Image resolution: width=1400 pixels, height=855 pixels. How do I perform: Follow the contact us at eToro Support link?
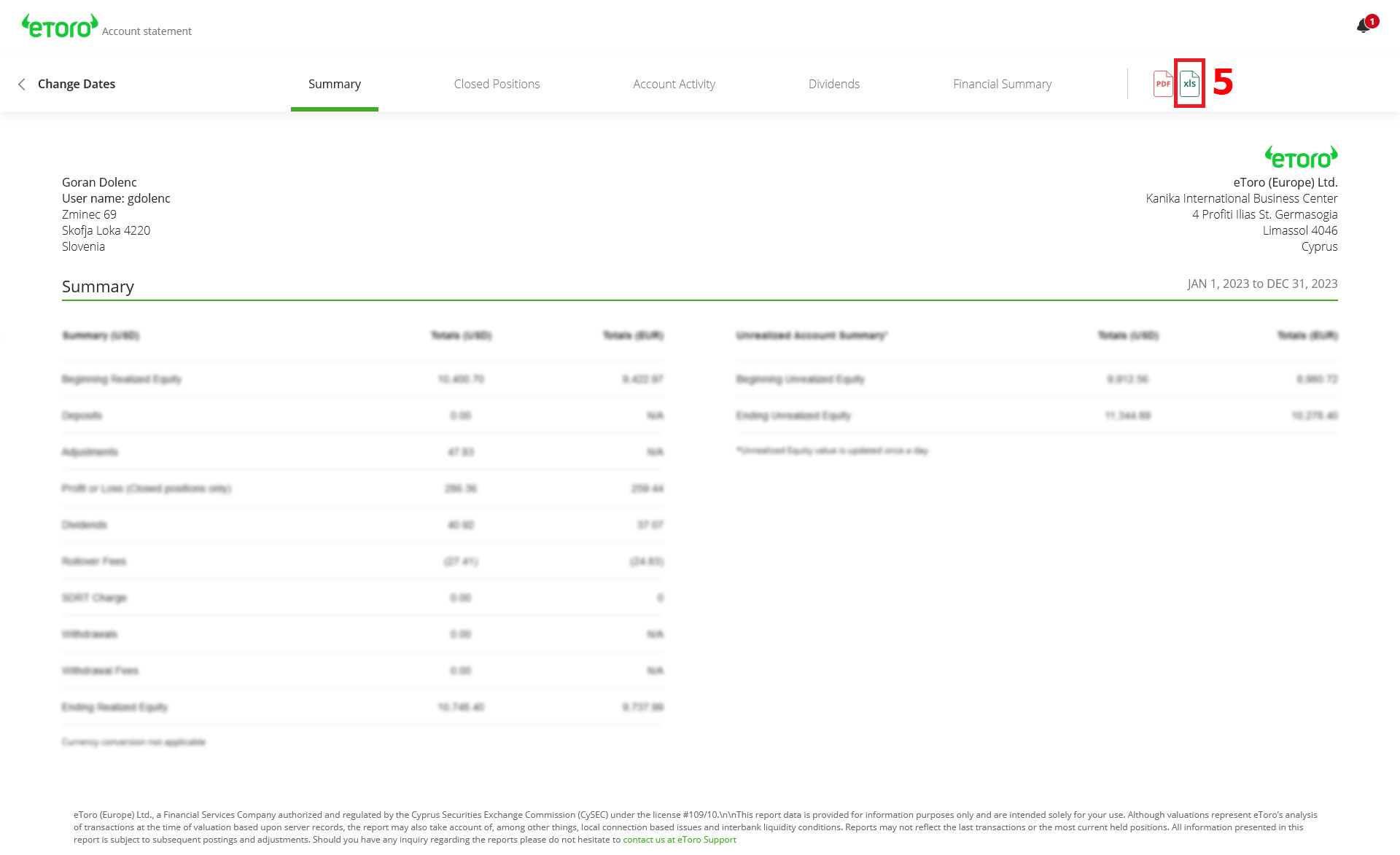click(x=680, y=840)
